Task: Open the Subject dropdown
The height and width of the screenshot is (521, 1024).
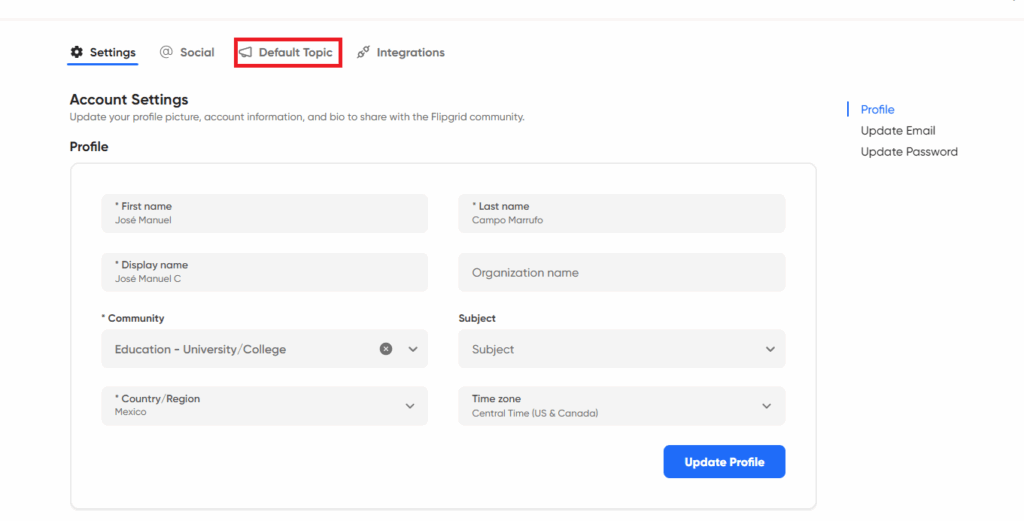Action: pyautogui.click(x=621, y=349)
